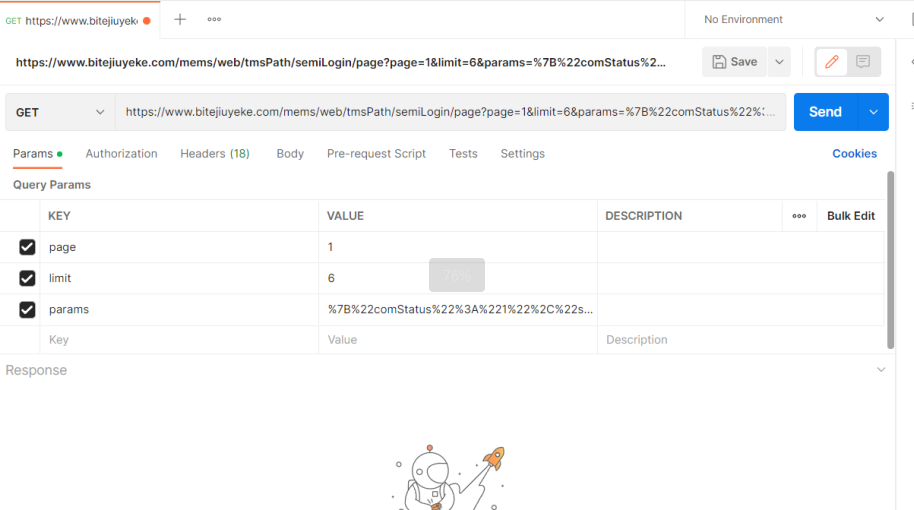Click the empty Key input field
The height and width of the screenshot is (510, 914).
(x=179, y=340)
